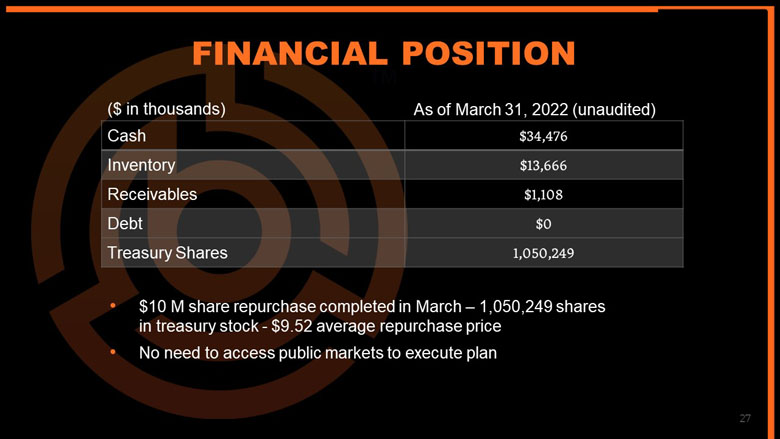
Task: Select the Treasury Shares row label
Action: pos(167,253)
